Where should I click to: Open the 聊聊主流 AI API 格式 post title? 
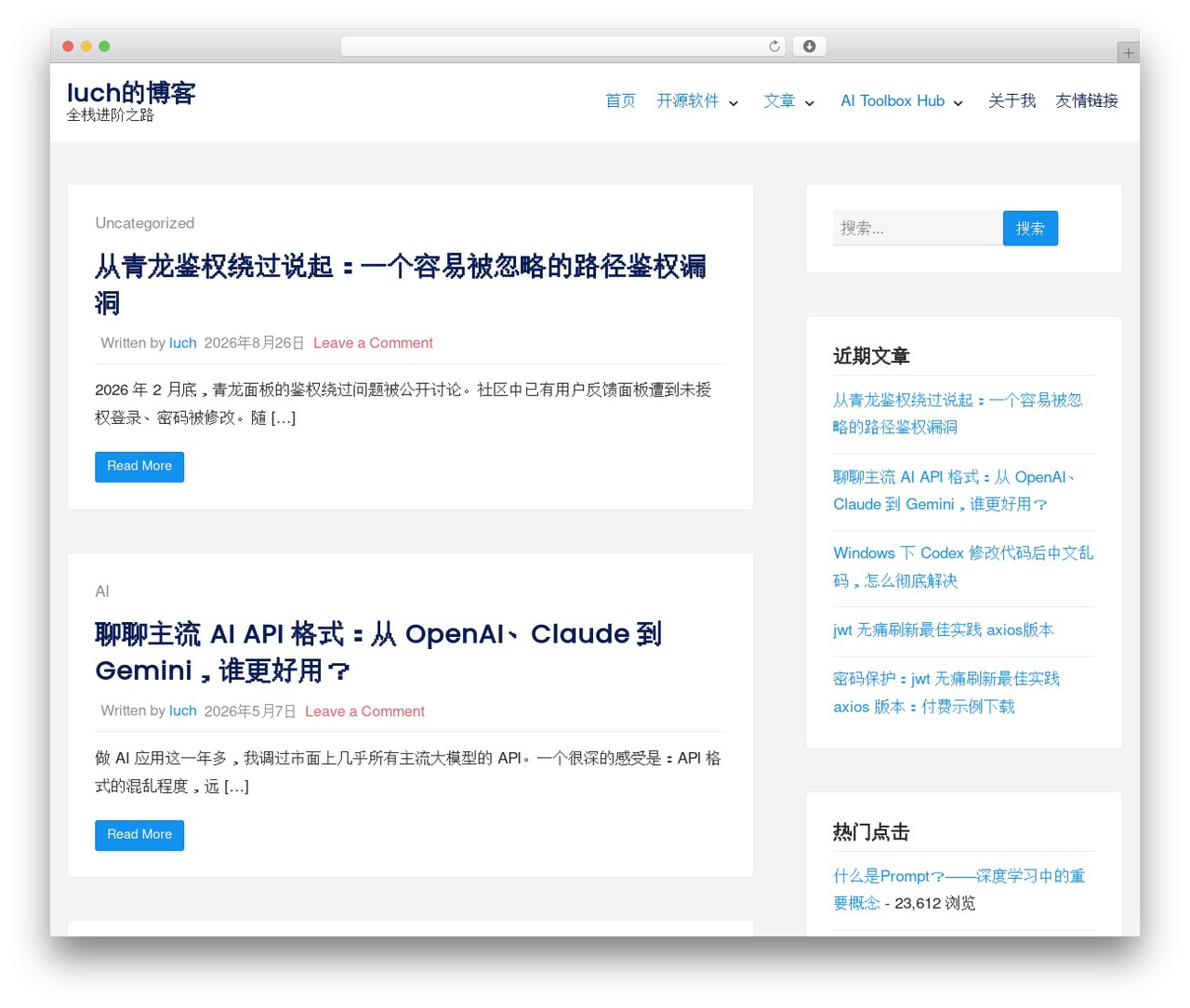coord(378,652)
